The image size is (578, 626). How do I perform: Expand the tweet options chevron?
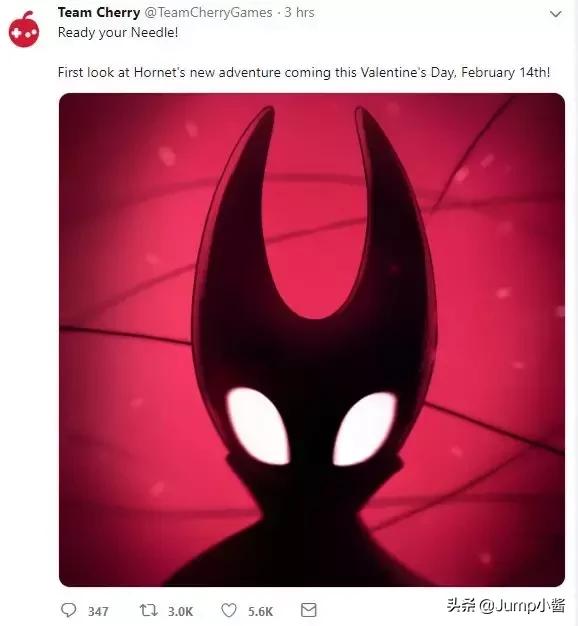click(x=556, y=14)
